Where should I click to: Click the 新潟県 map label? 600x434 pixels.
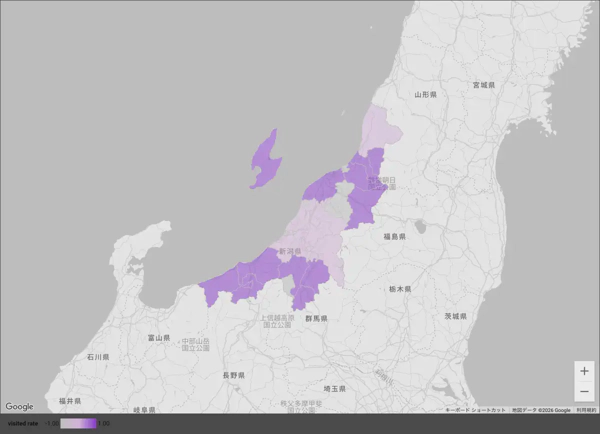coord(290,251)
